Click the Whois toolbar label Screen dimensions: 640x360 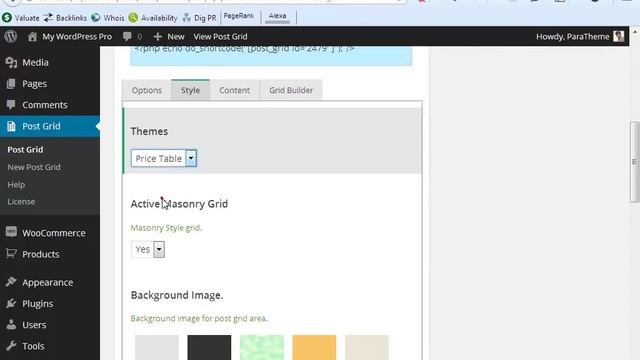(x=113, y=18)
